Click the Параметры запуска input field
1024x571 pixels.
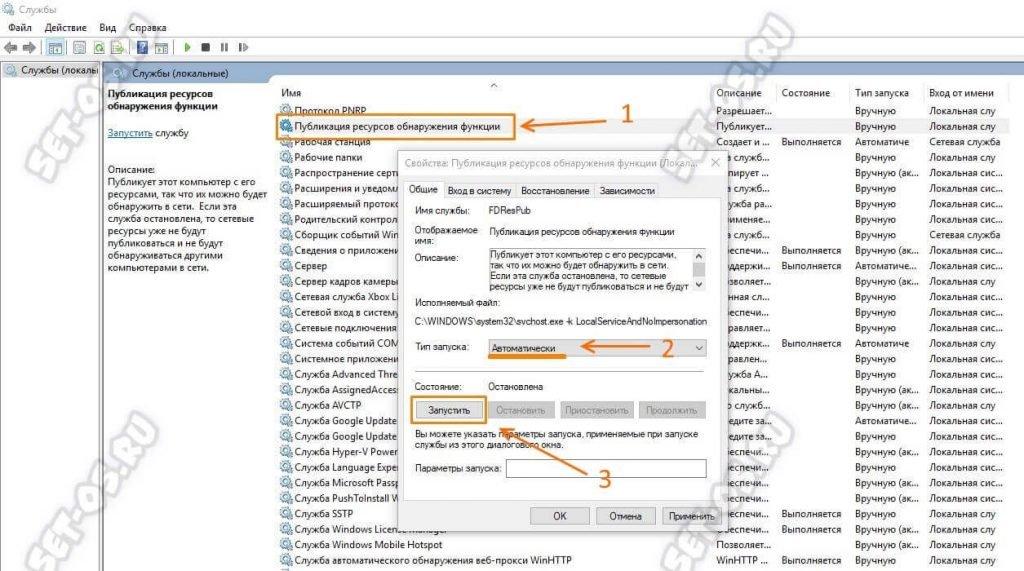point(606,468)
